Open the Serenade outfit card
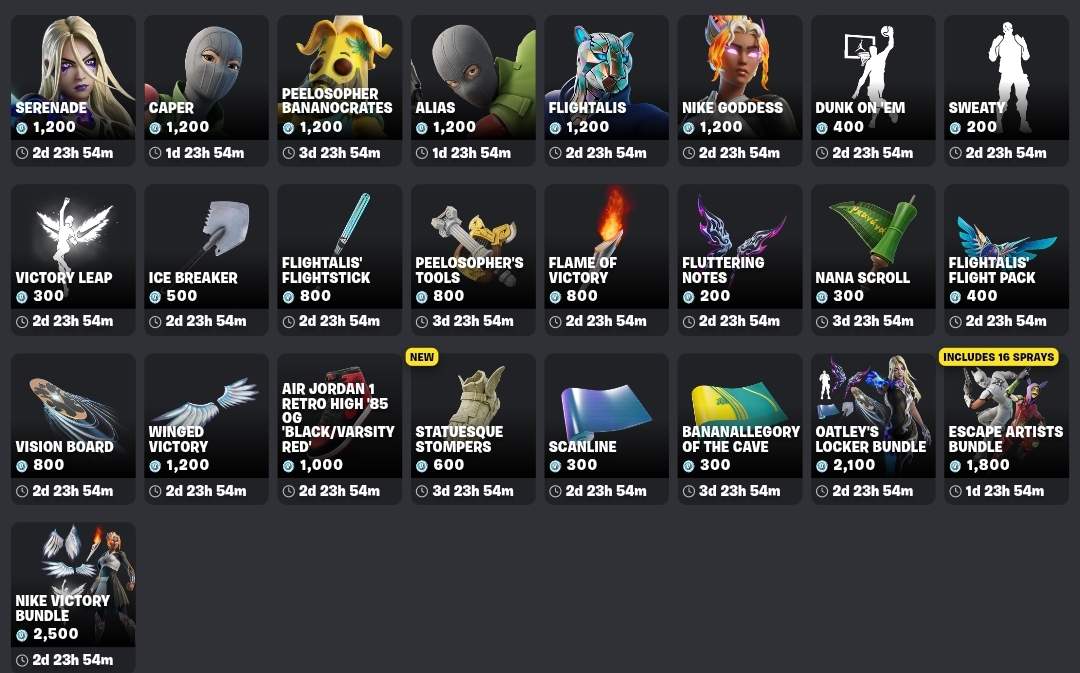The height and width of the screenshot is (673, 1080). [x=73, y=90]
